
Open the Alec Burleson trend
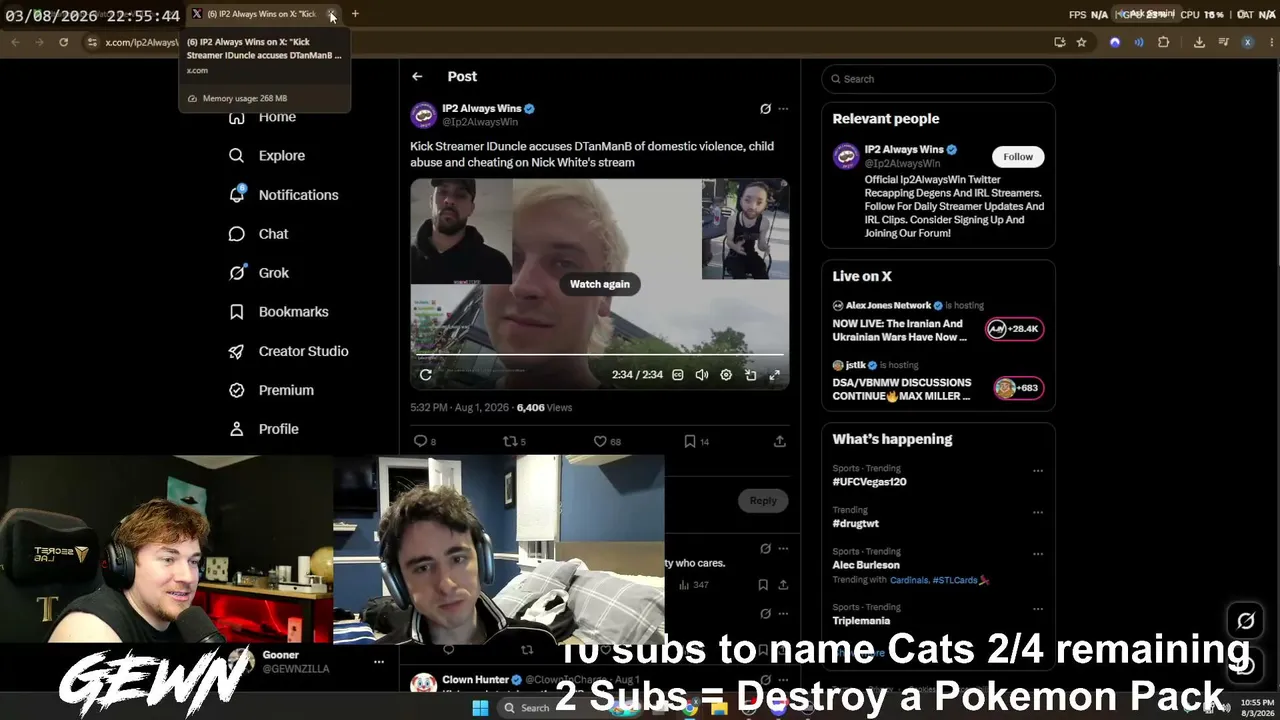(866, 565)
